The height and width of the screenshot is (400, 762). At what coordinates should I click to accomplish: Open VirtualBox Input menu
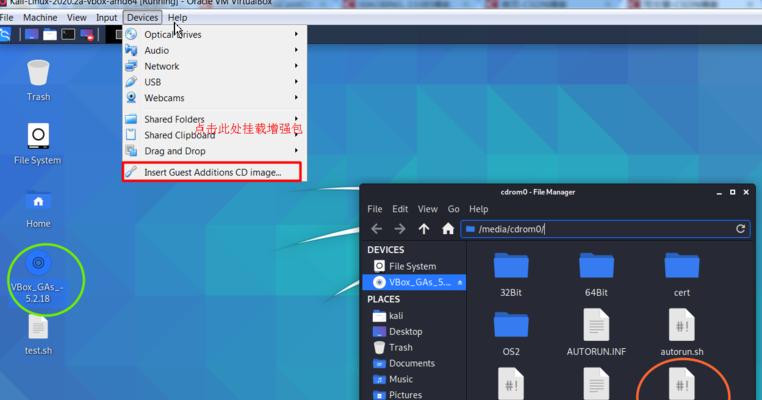(x=106, y=17)
